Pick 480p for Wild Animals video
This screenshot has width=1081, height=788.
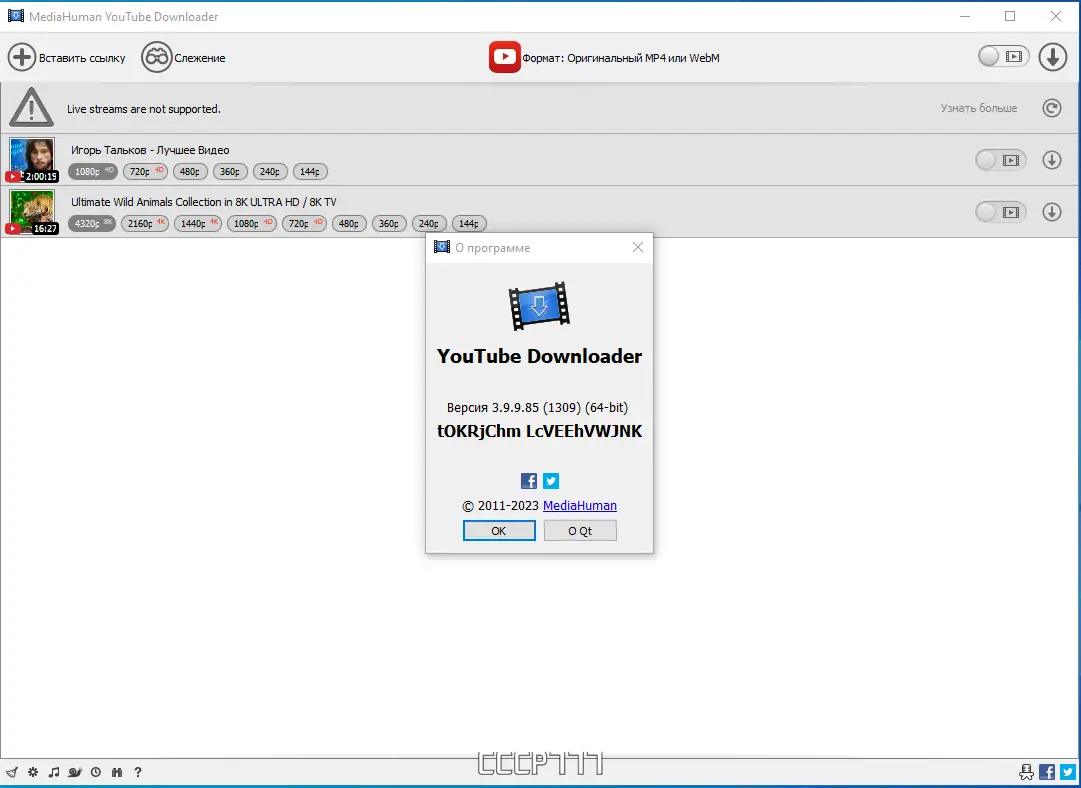click(349, 223)
